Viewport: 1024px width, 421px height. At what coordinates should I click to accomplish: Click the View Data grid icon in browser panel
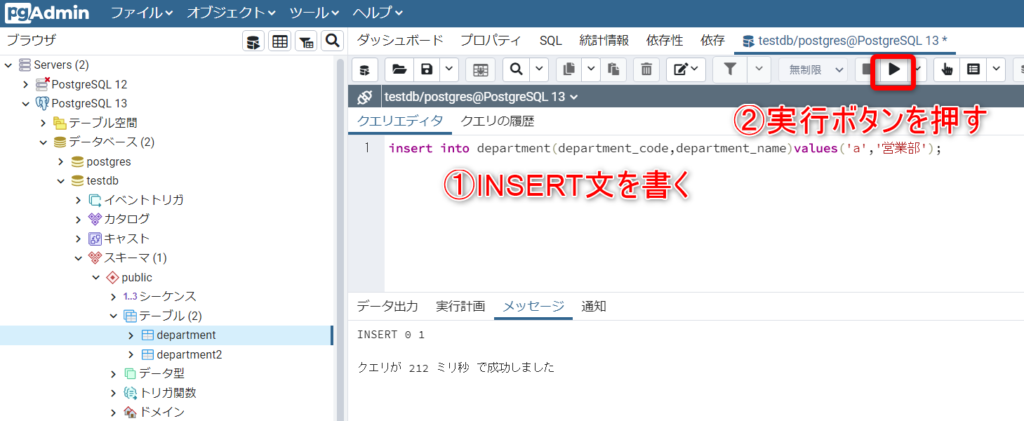click(x=280, y=41)
